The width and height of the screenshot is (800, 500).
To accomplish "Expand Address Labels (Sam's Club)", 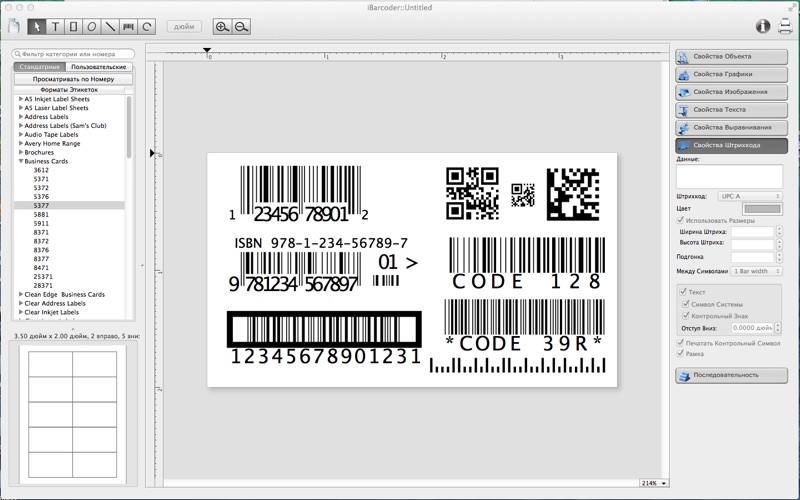I will click(21, 126).
